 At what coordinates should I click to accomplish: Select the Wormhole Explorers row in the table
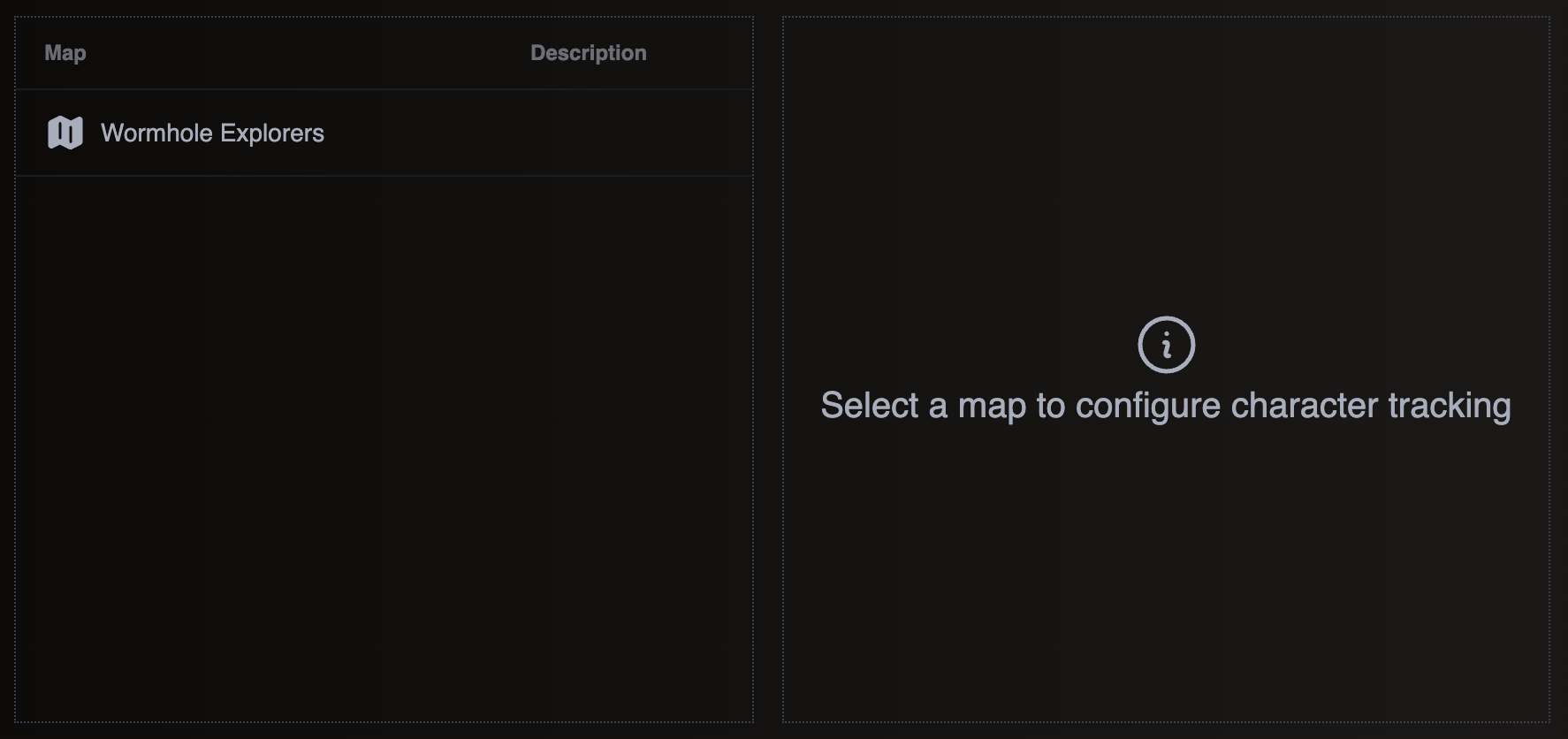pyautogui.click(x=384, y=133)
